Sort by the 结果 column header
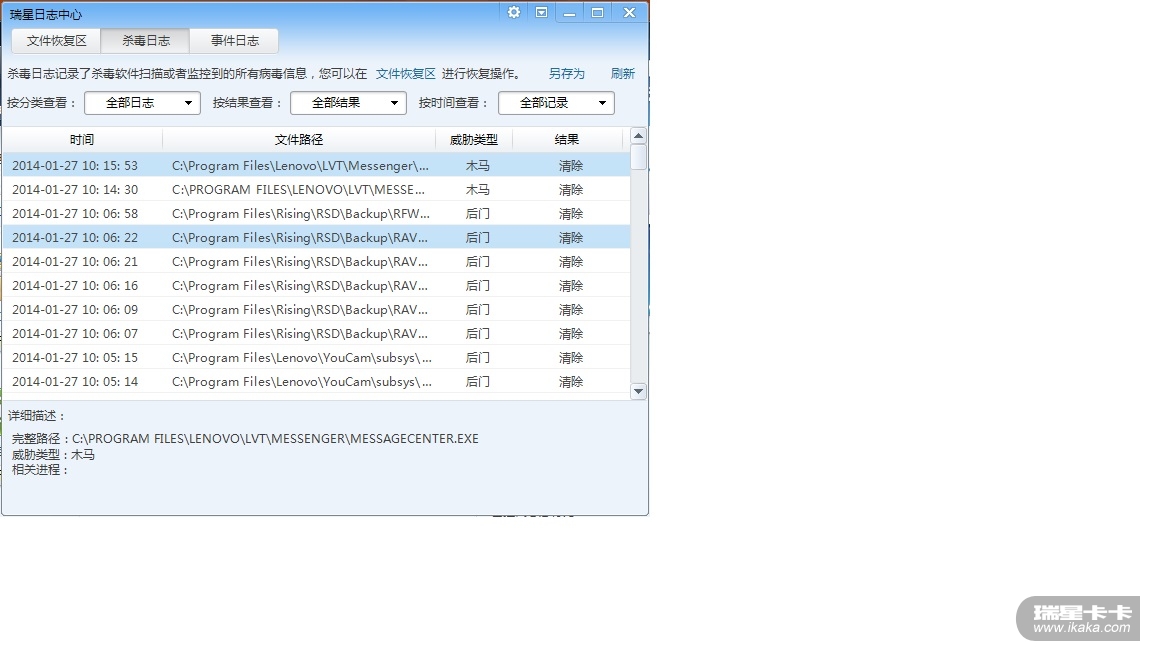This screenshot has width=1152, height=648. [566, 140]
